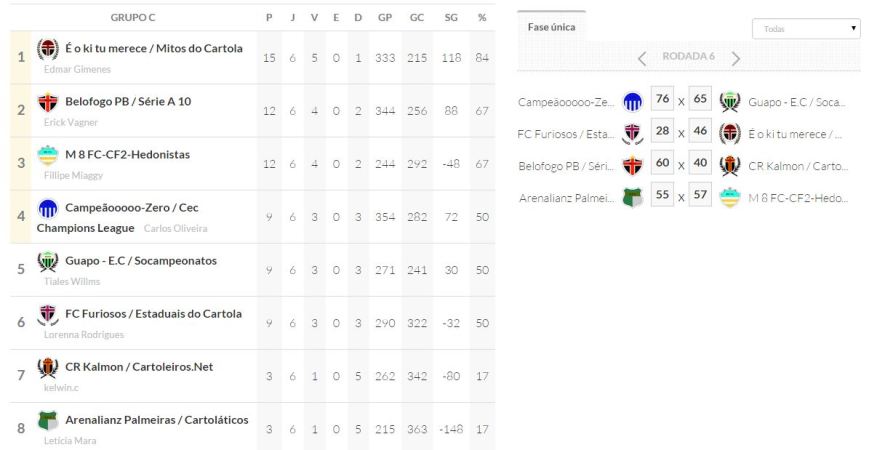869x450 pixels.
Task: Open the Todas filter dropdown
Action: point(805,29)
